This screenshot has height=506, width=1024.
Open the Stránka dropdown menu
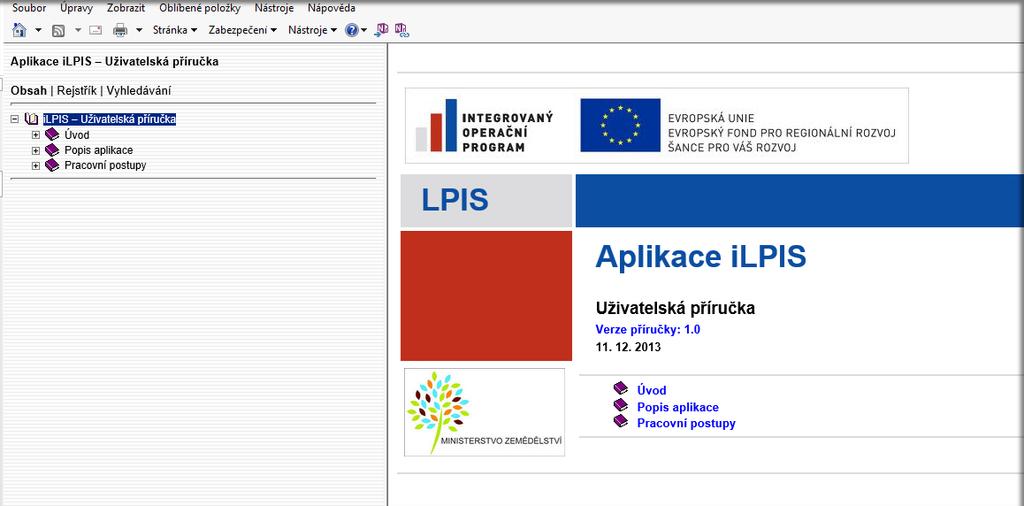(175, 30)
